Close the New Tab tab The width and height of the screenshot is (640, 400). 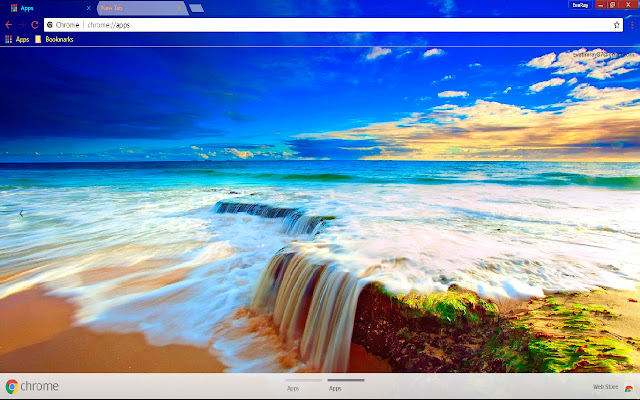179,8
